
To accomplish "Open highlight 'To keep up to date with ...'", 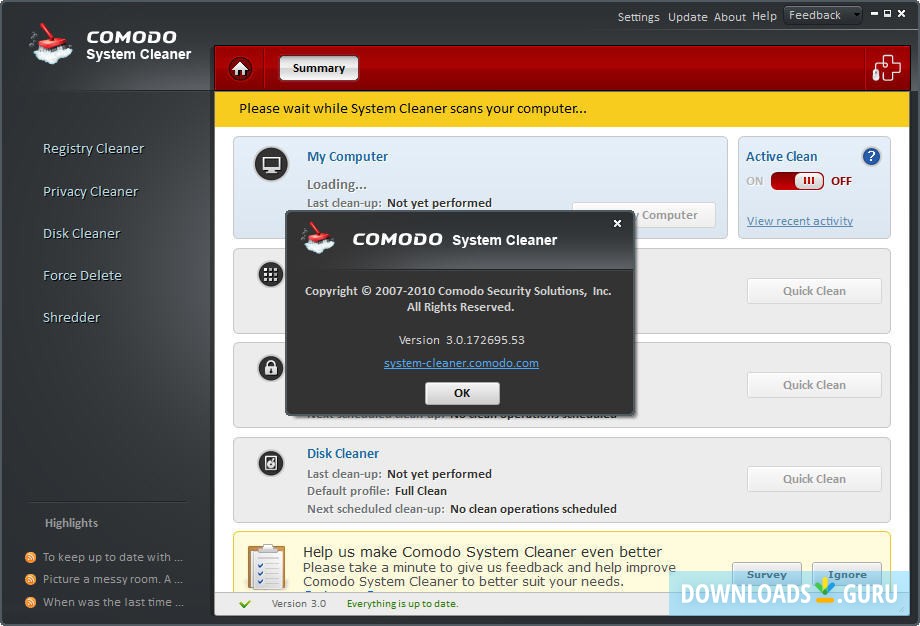I will point(113,557).
